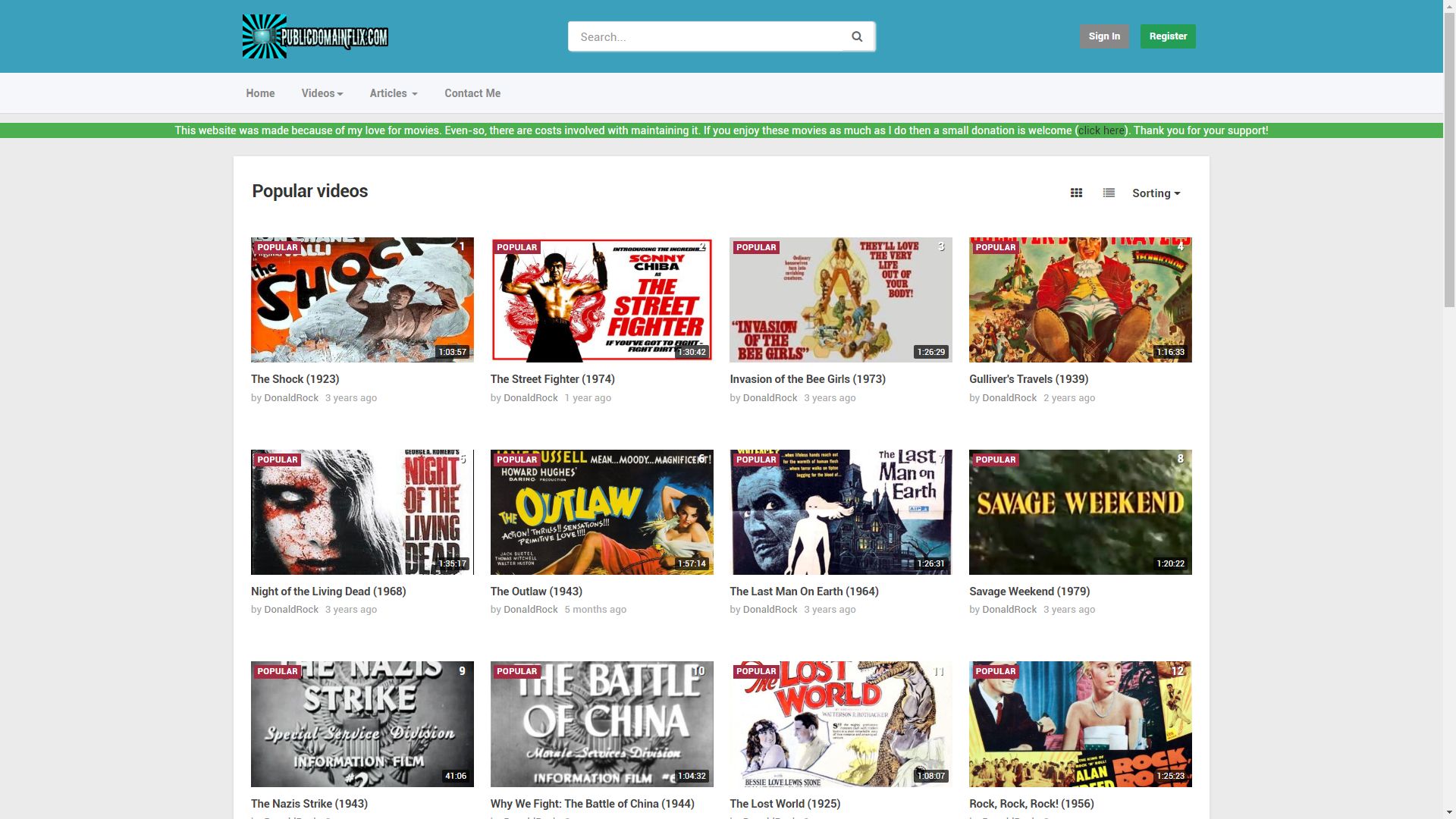Open Gulliver's Travels poster thumbnail
The image size is (1456, 819).
click(1081, 300)
